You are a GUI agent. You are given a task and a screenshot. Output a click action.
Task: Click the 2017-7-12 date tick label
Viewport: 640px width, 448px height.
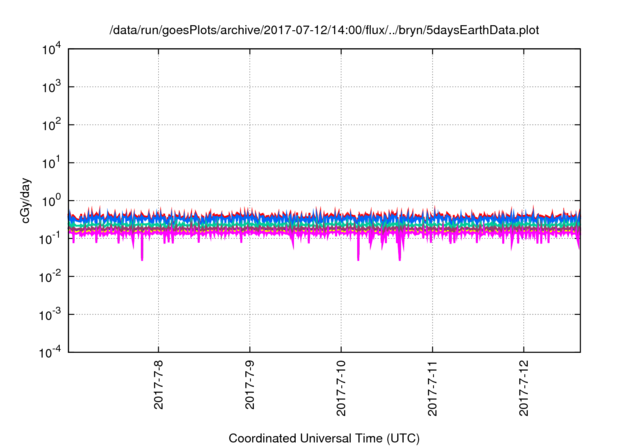coord(524,388)
